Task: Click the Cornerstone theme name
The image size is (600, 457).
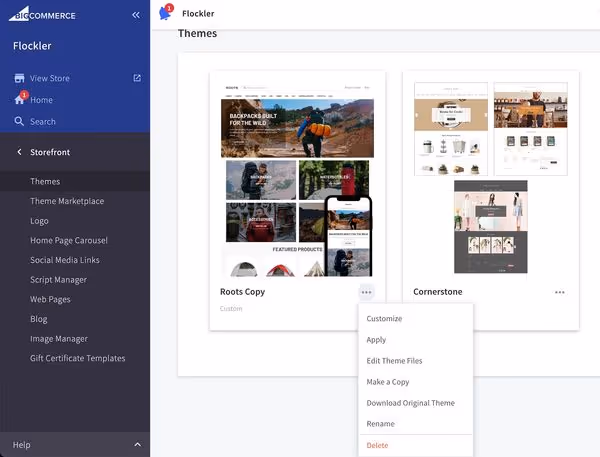Action: coord(438,292)
